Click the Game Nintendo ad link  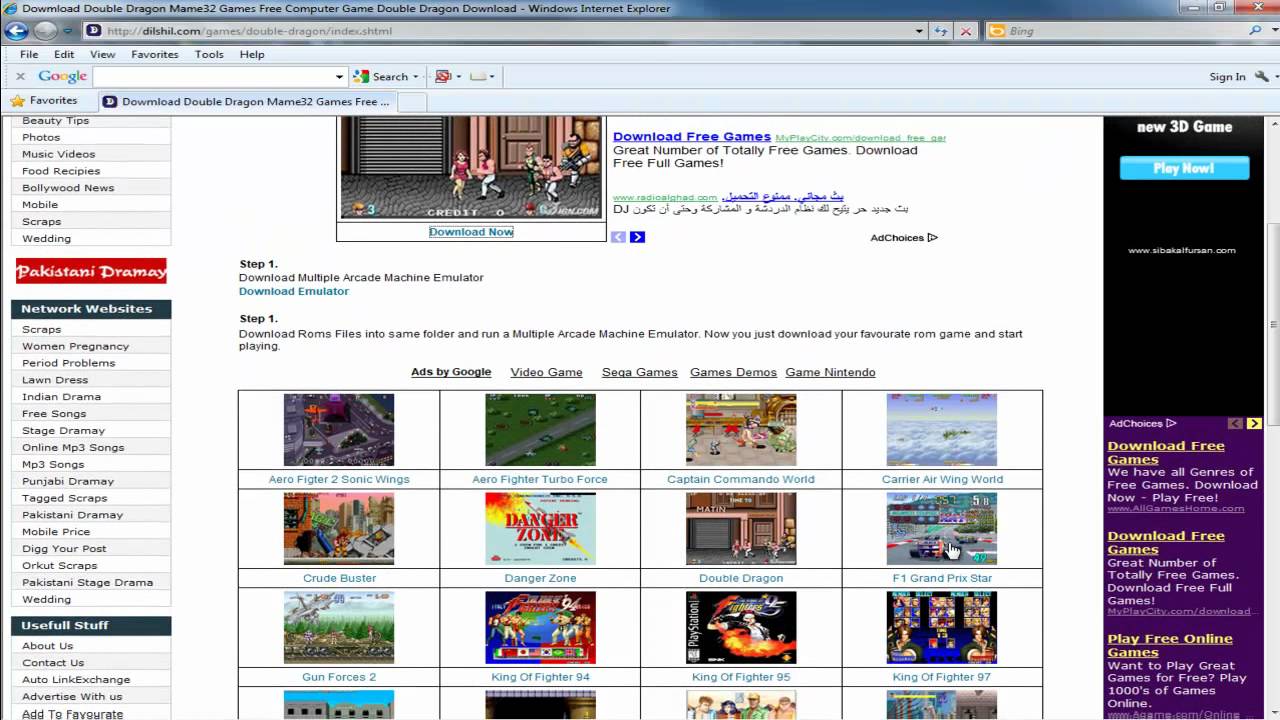coord(830,372)
